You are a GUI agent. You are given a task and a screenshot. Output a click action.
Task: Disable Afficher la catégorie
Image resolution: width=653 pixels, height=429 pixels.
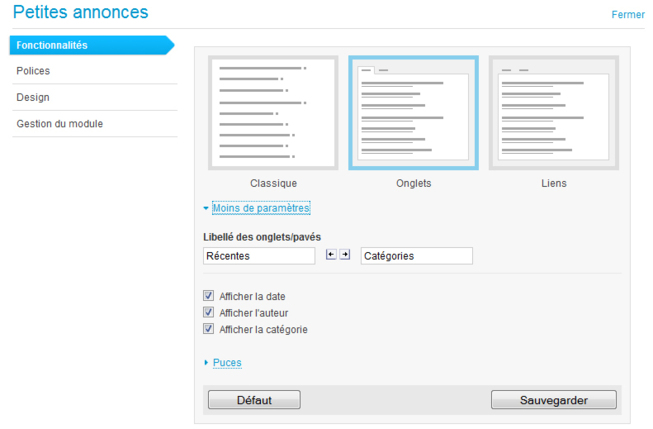pos(209,328)
